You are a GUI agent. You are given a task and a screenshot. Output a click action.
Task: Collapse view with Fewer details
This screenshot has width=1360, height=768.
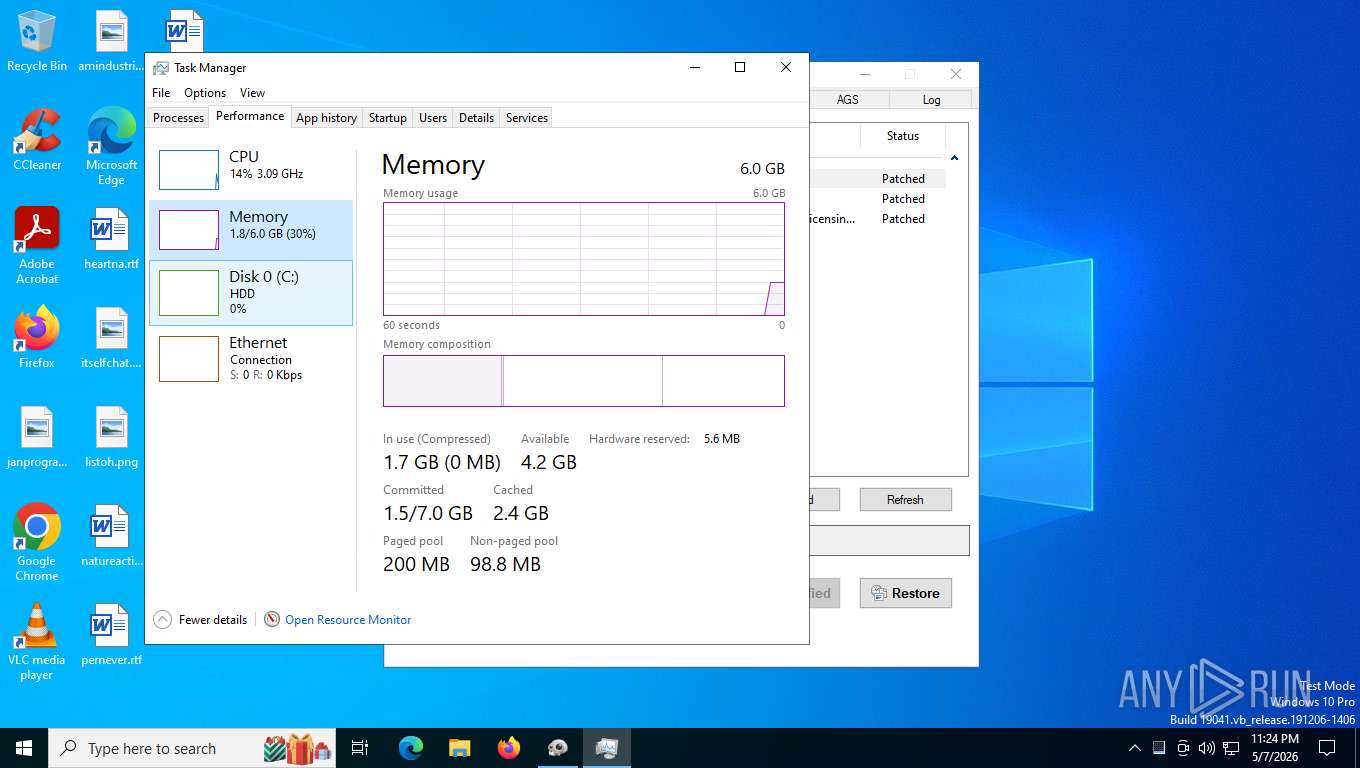coord(200,620)
